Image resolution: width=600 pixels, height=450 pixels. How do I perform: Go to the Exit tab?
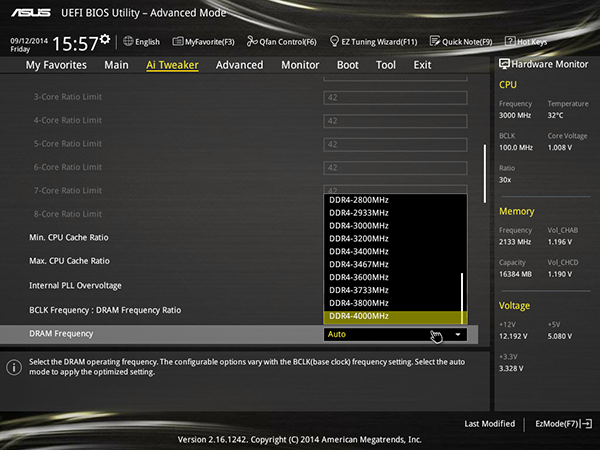pyautogui.click(x=422, y=65)
